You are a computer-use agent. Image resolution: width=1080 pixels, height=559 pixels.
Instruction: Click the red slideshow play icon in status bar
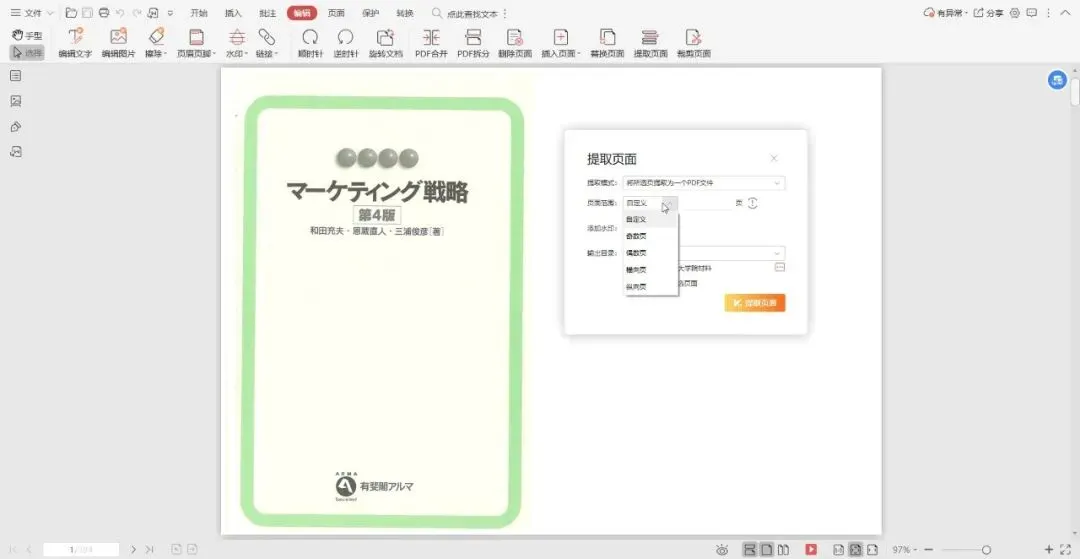811,549
